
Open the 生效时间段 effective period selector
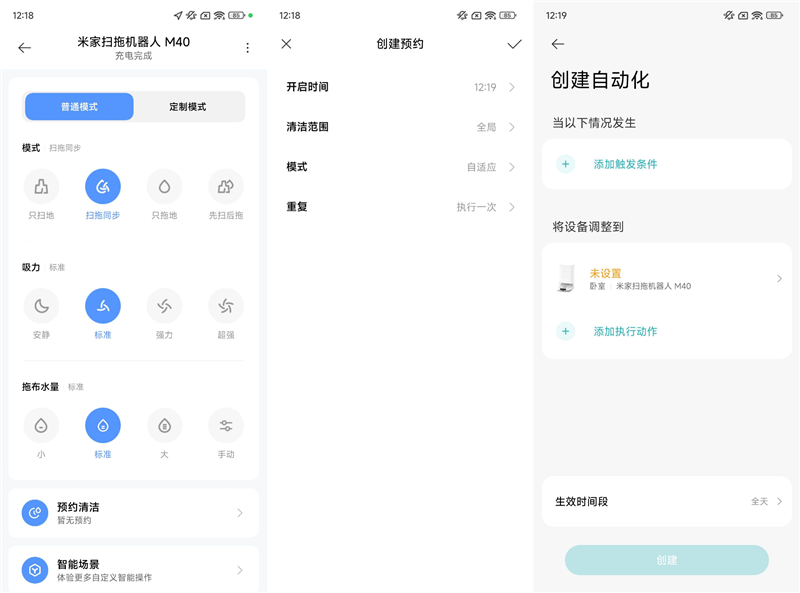pos(666,500)
